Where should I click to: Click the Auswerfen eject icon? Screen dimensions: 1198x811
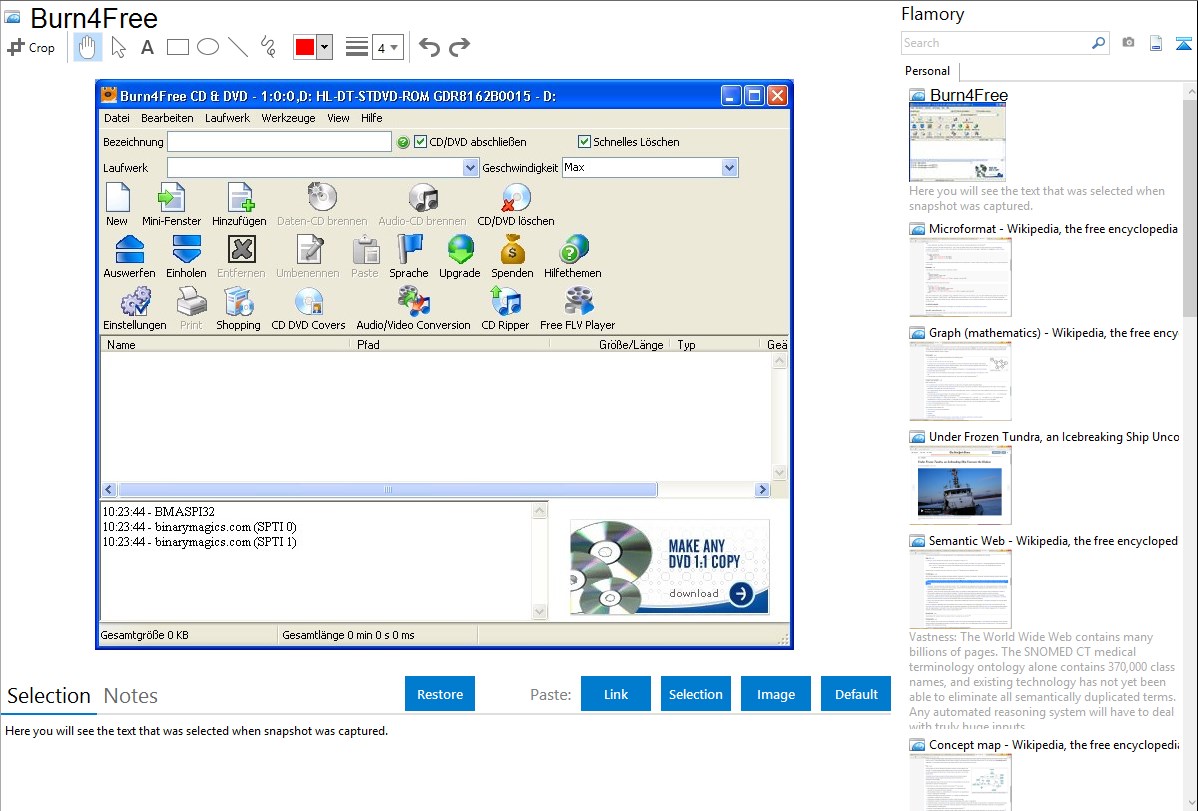[x=129, y=257]
